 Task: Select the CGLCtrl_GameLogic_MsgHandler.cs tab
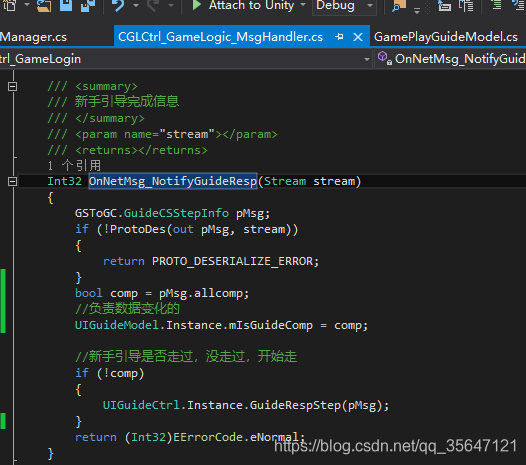221,37
